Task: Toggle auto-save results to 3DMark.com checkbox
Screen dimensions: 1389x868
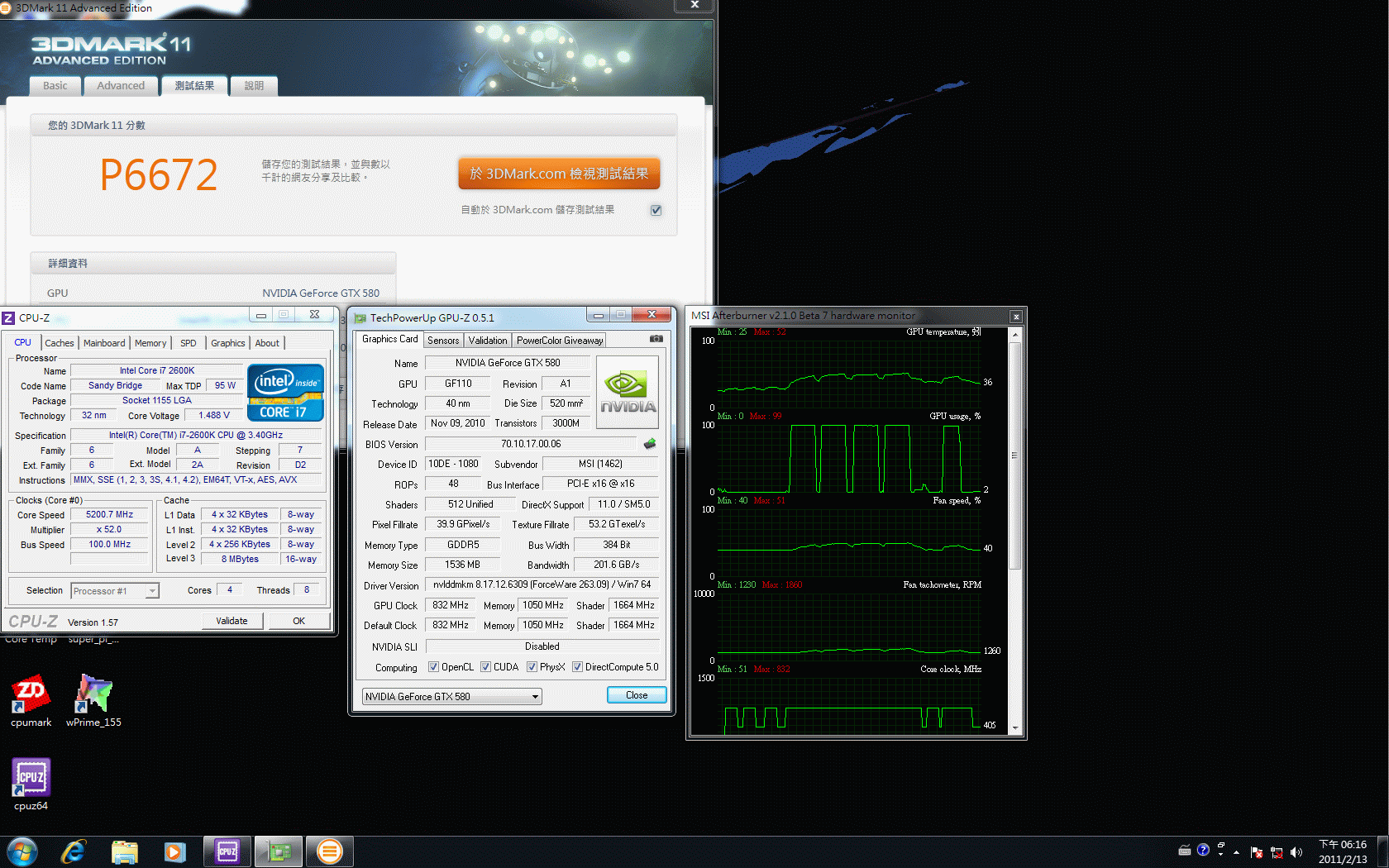Action: click(x=656, y=210)
